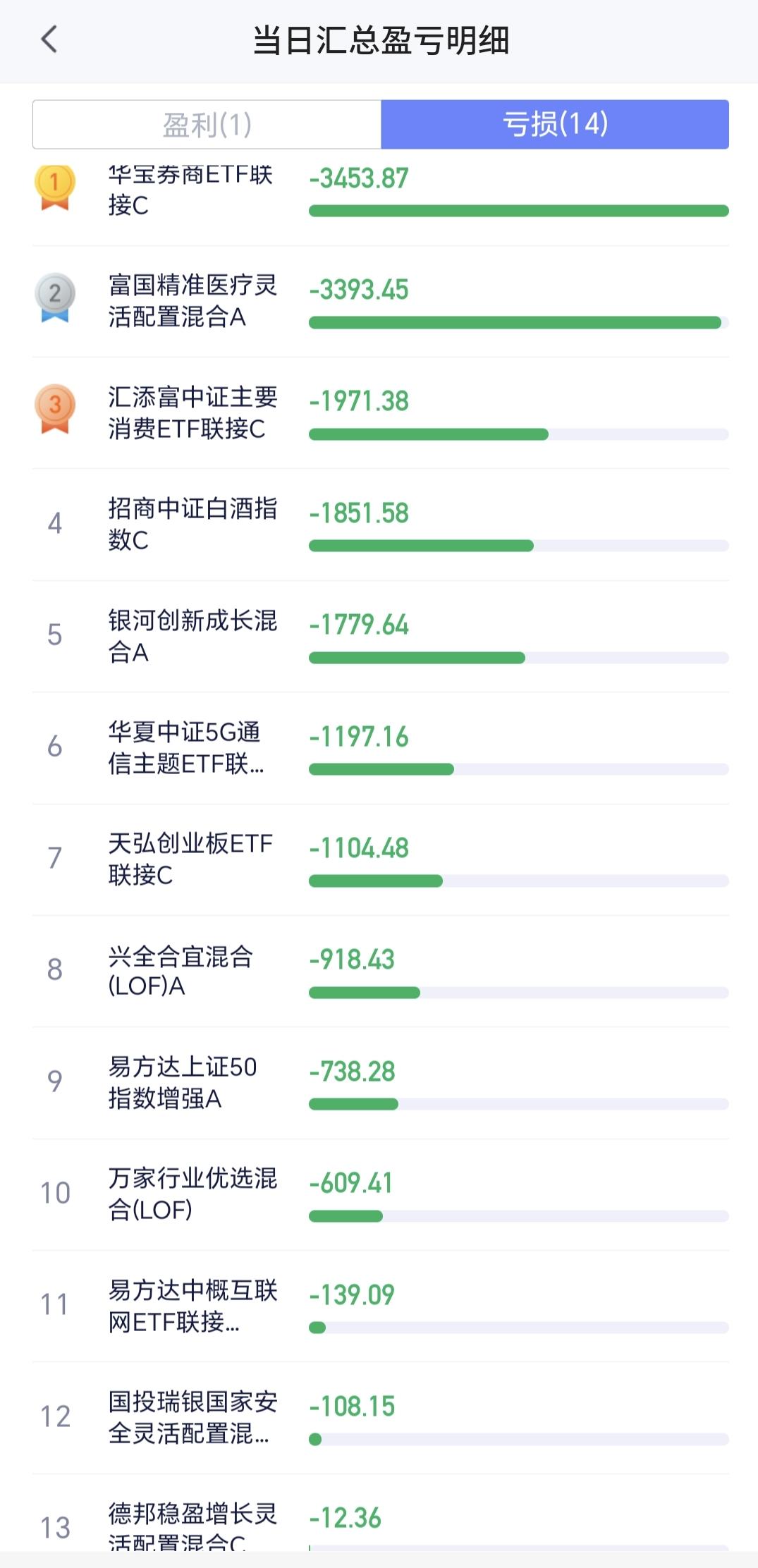
Task: Click the -3453.87 loss progress bar
Action: click(518, 211)
